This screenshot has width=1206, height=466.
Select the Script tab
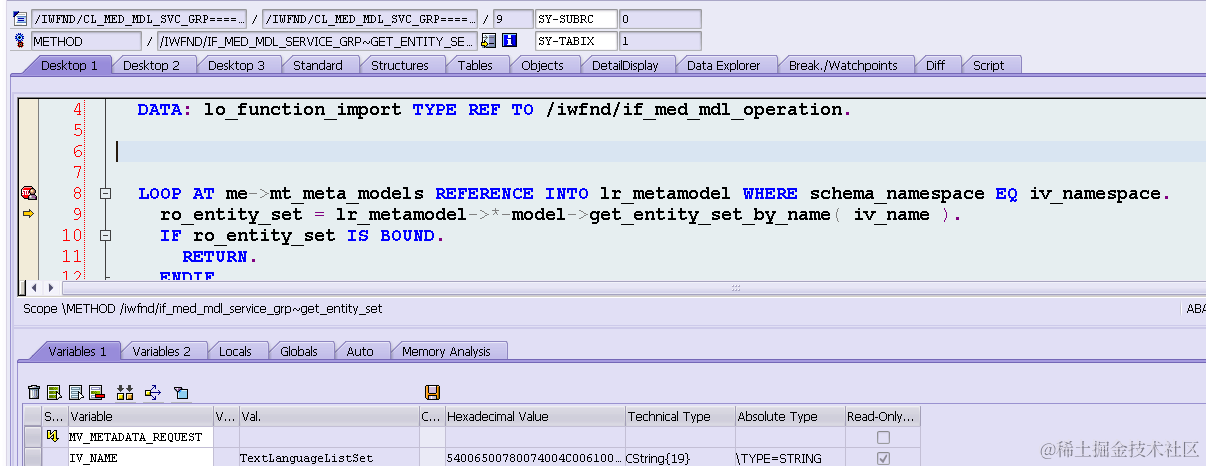point(988,65)
